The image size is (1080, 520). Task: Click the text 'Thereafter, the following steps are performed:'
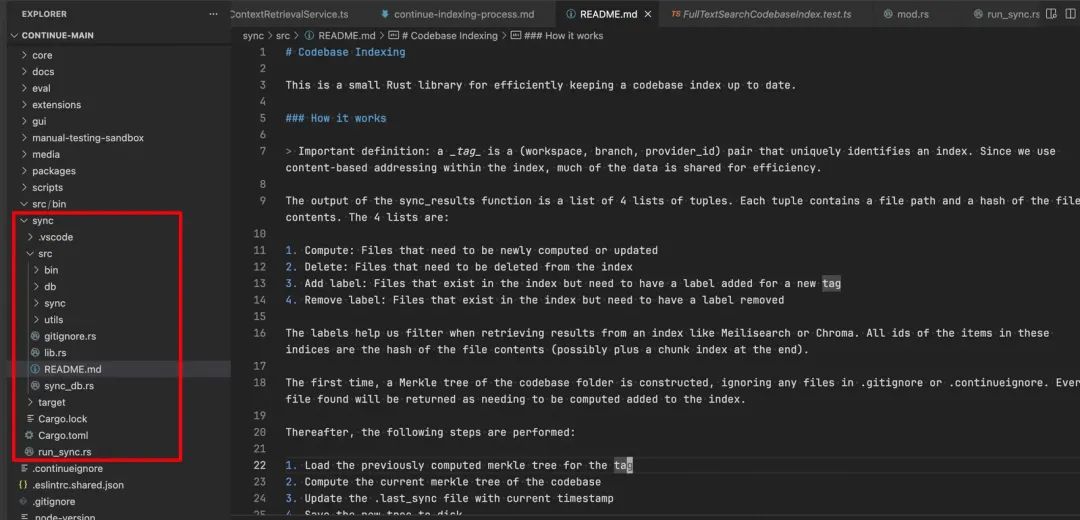point(430,433)
